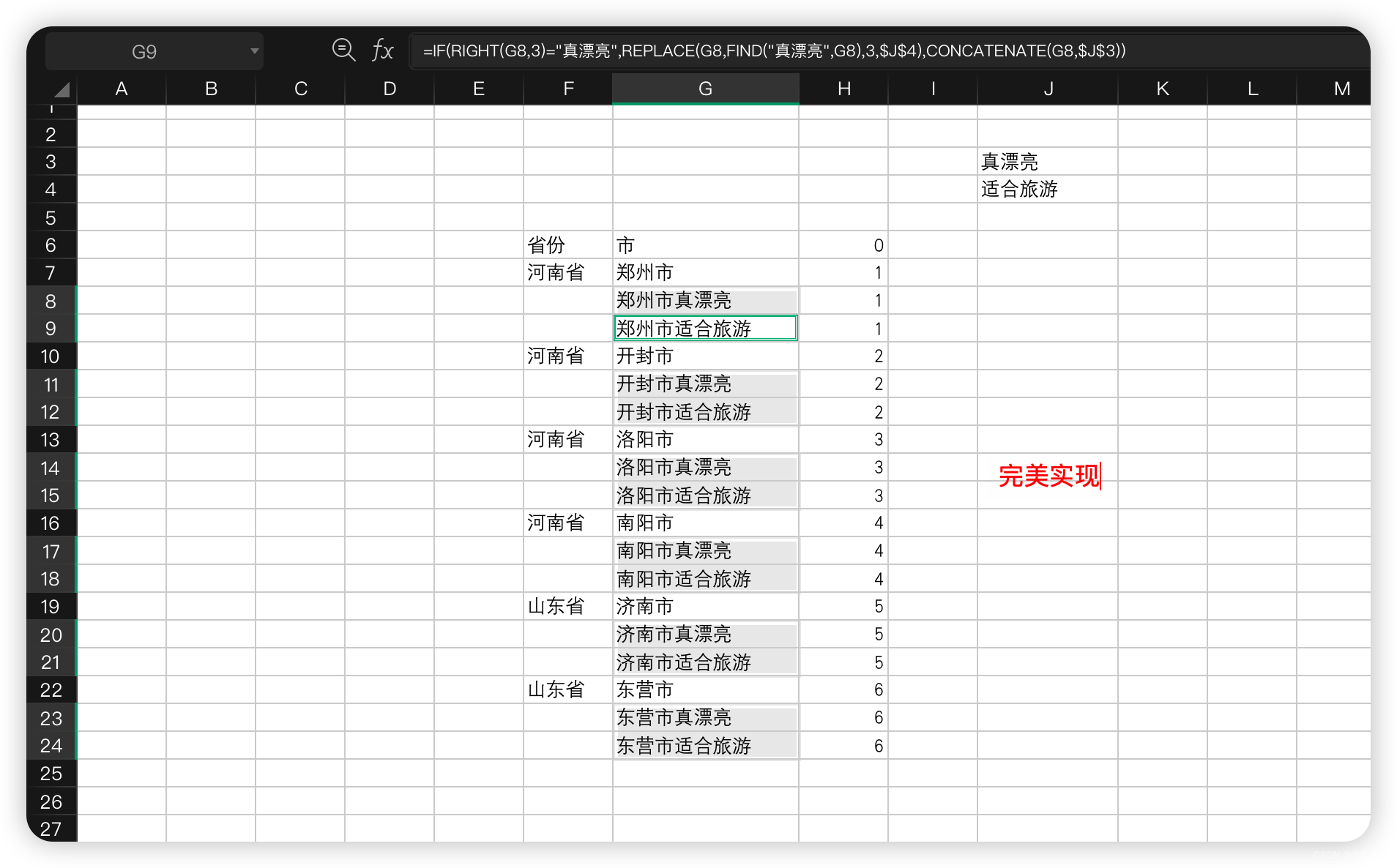1397x868 pixels.
Task: Select column J header
Action: click(1048, 89)
